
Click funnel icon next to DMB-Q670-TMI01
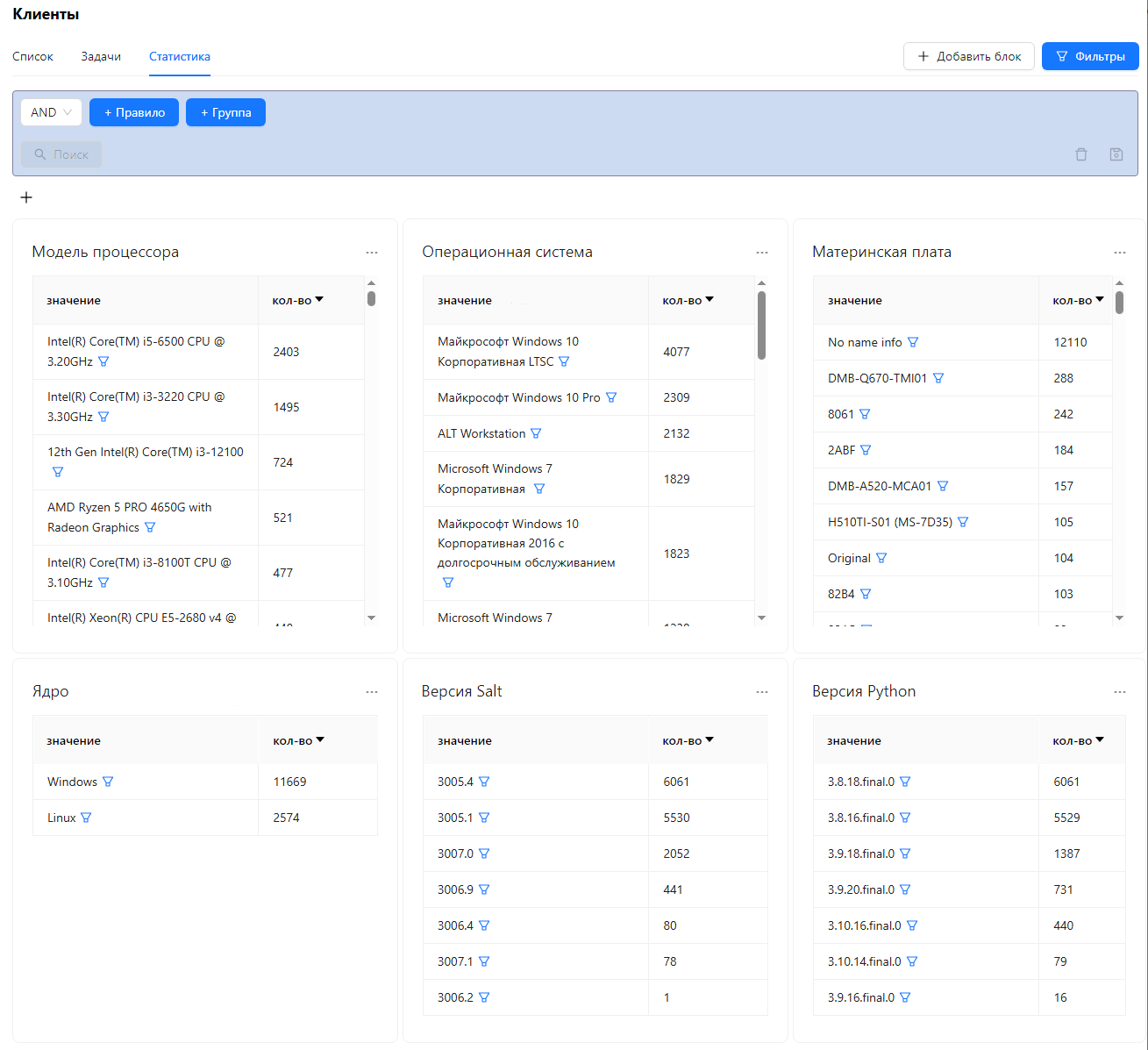point(938,378)
